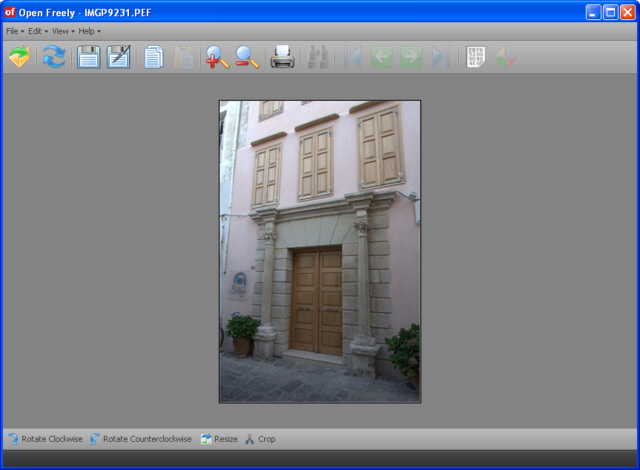The image size is (640, 470).
Task: Click the hex view document icon
Action: [x=476, y=57]
